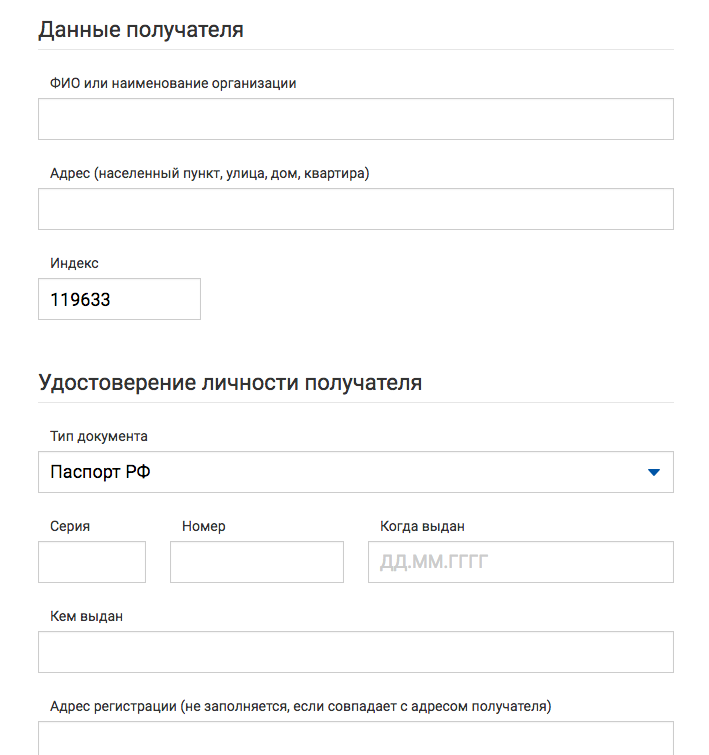Viewport: 709px width, 755px height.
Task: Click the Адрес регистрации input field
Action: 356,738
